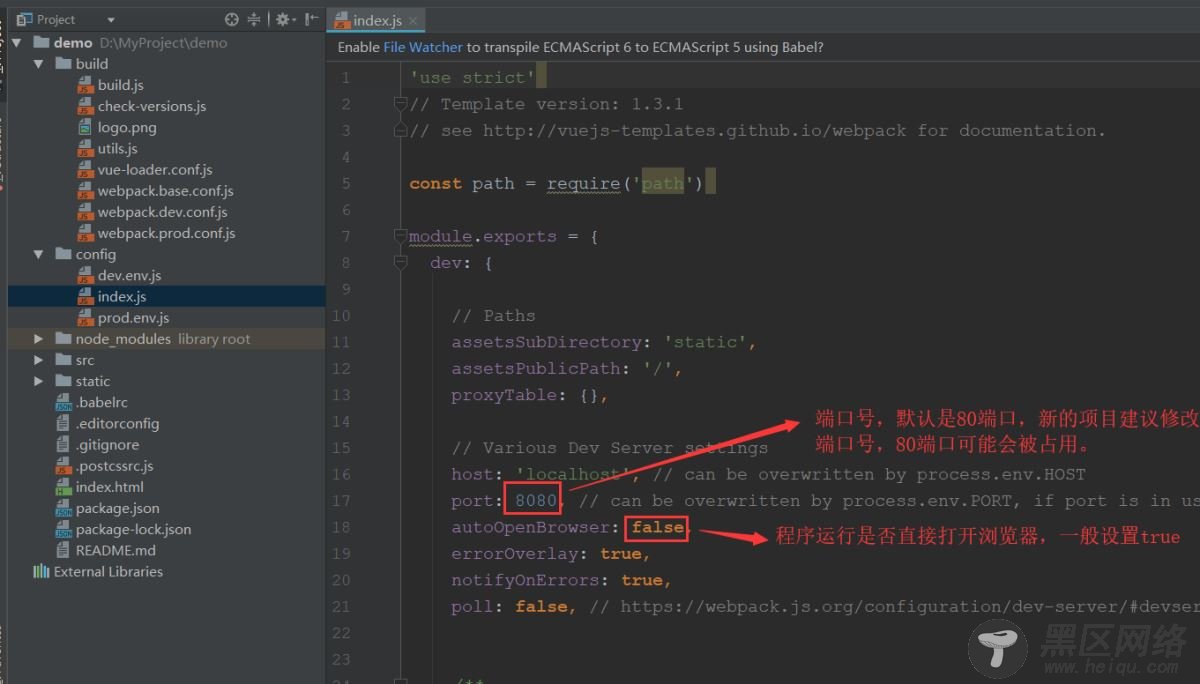Select prod.env.js file

click(133, 317)
